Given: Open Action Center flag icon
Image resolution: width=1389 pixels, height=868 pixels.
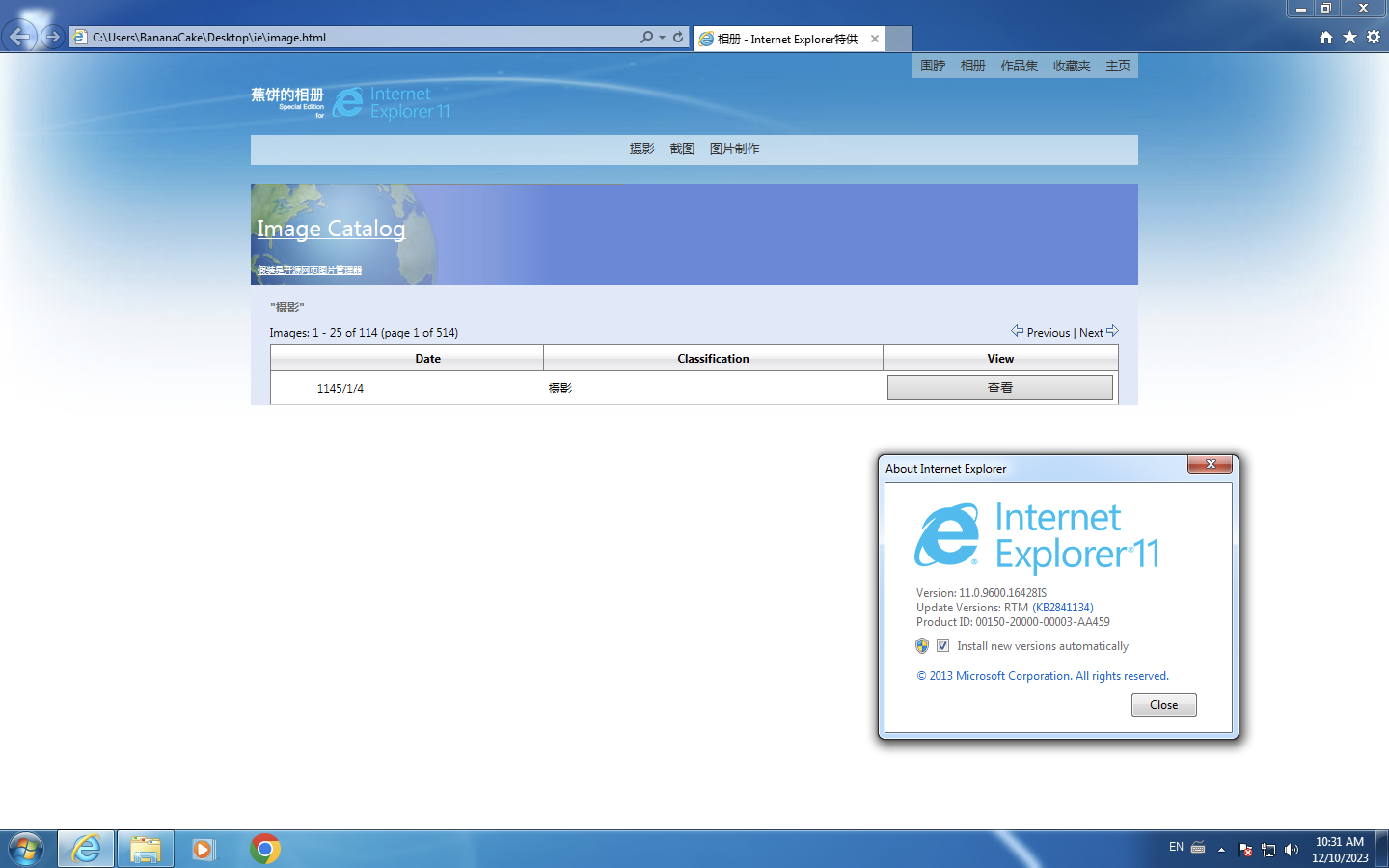Looking at the screenshot, I should [1245, 849].
